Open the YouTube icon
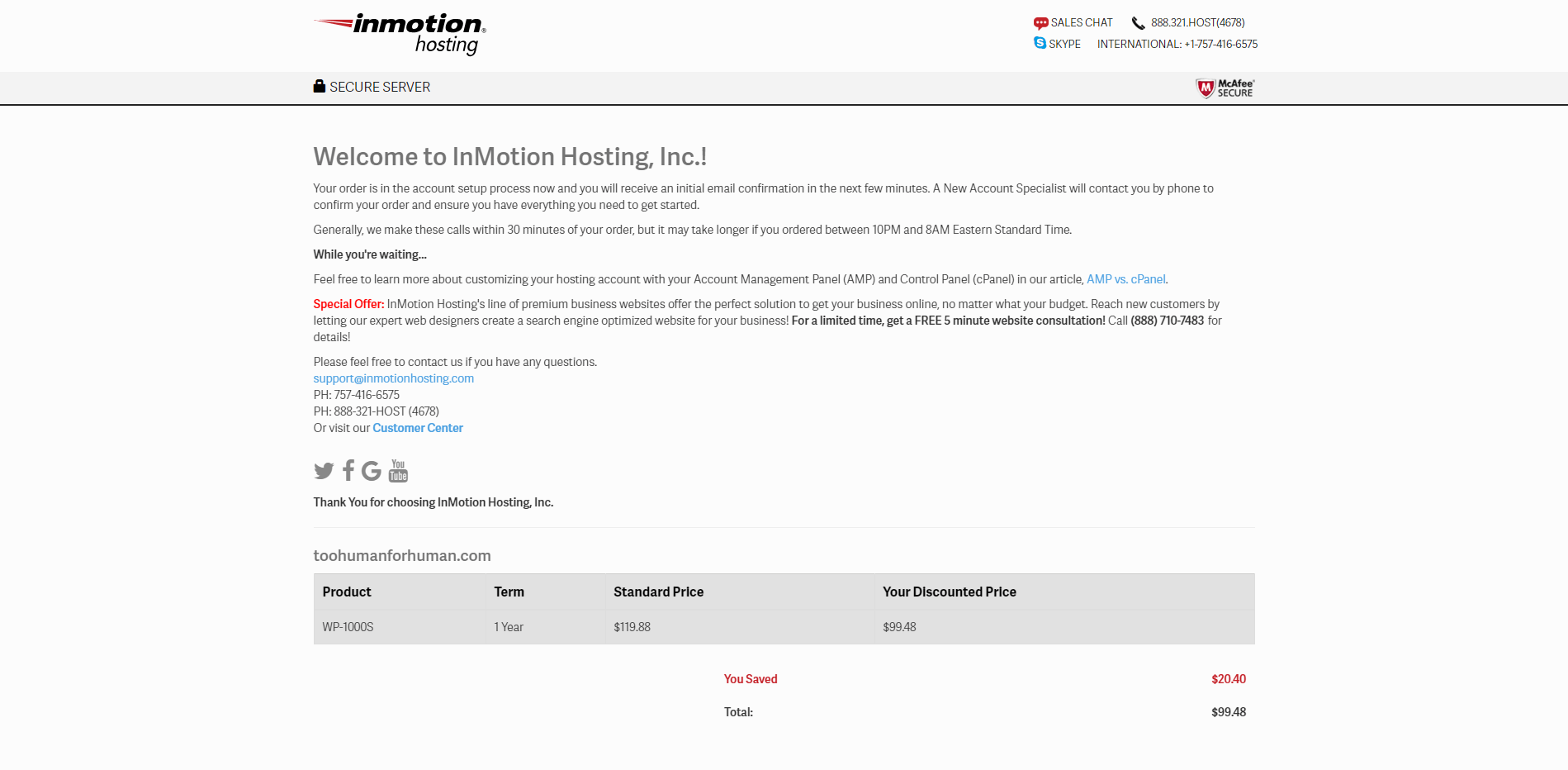 pos(398,470)
